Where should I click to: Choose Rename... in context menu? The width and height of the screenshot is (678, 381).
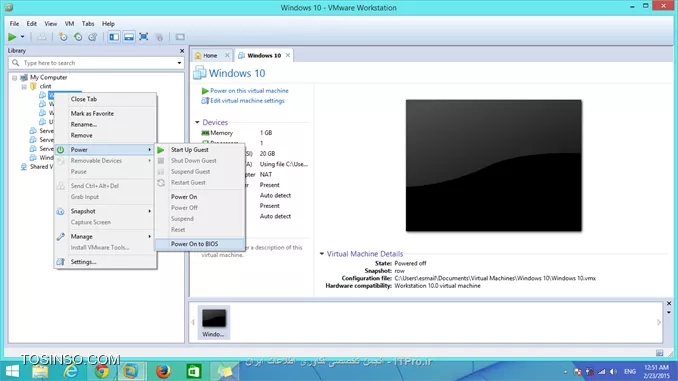83,124
